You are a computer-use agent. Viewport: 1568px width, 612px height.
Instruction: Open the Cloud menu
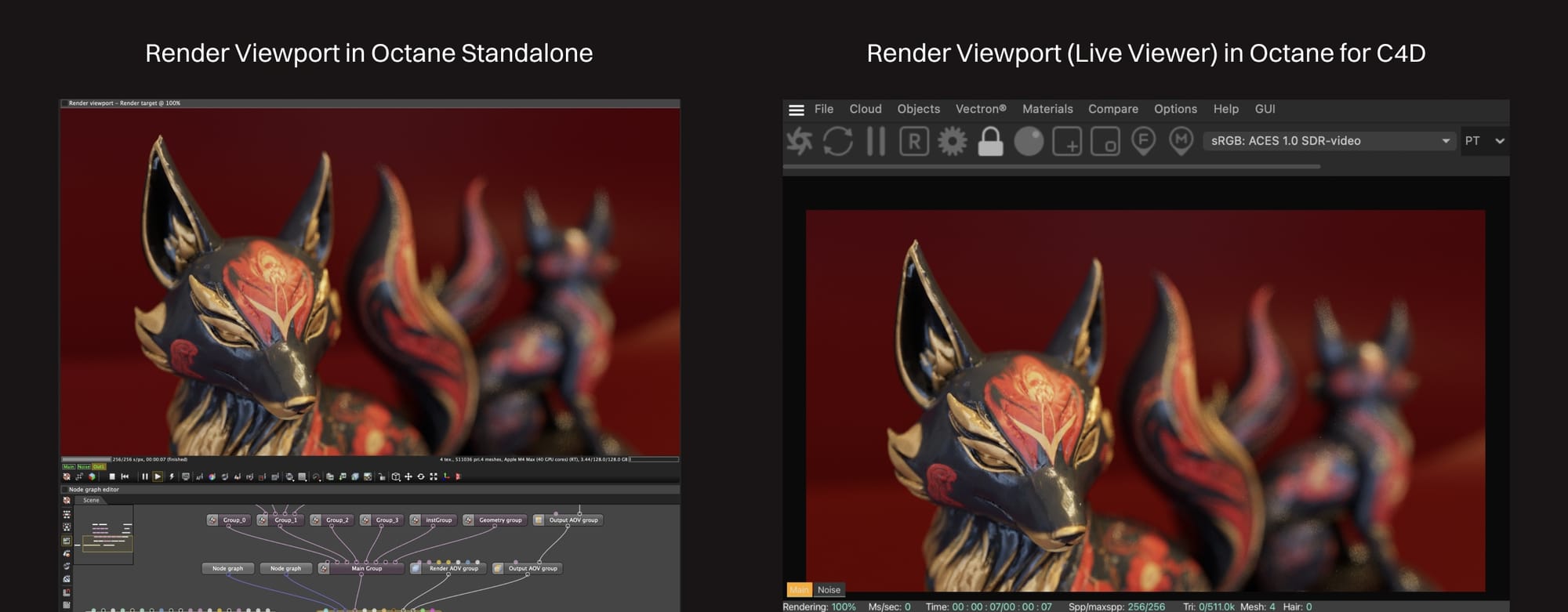click(x=866, y=109)
